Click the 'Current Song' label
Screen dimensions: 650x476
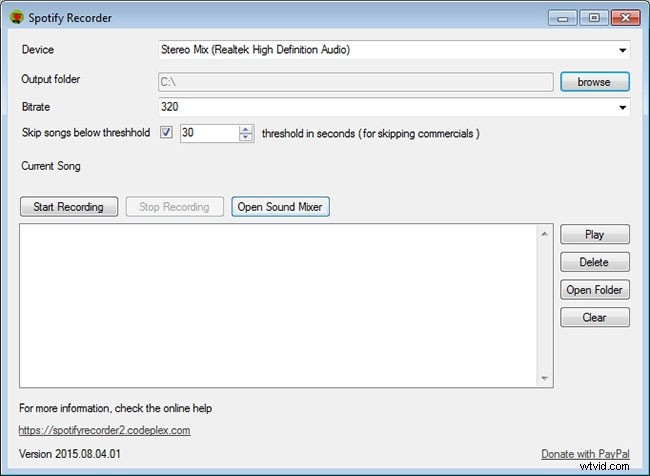coord(51,166)
